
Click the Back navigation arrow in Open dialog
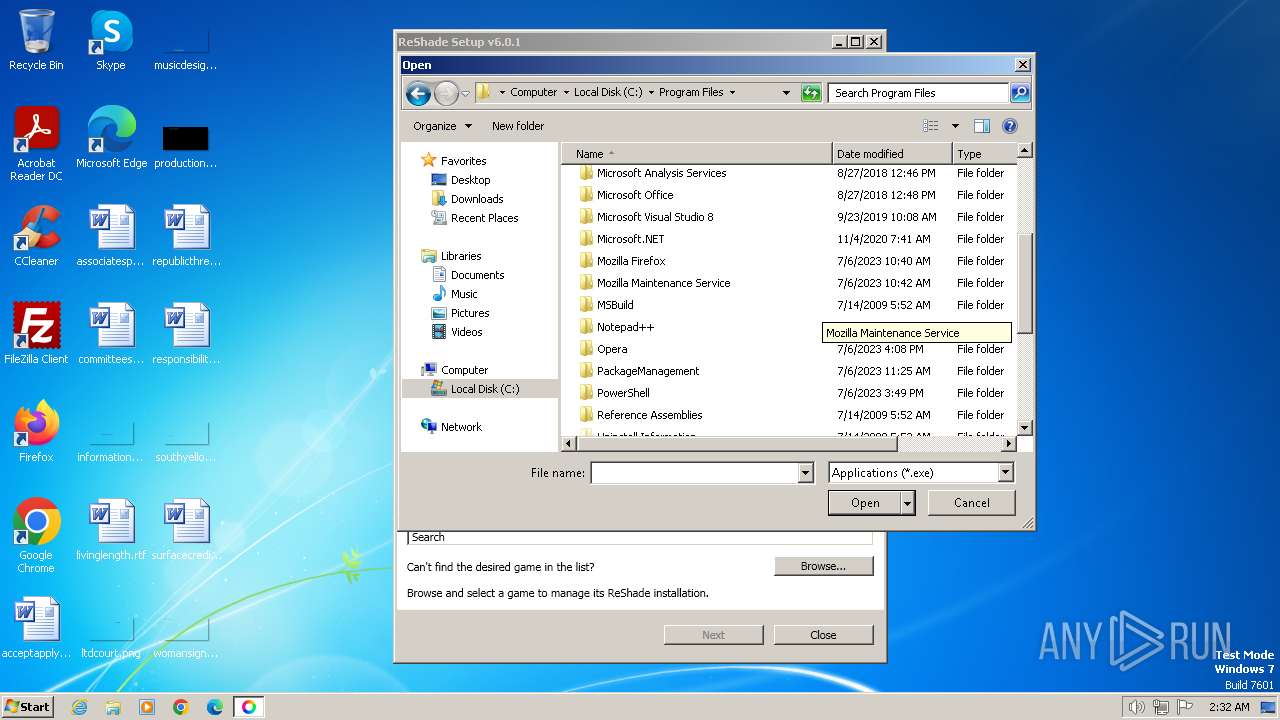coord(418,94)
